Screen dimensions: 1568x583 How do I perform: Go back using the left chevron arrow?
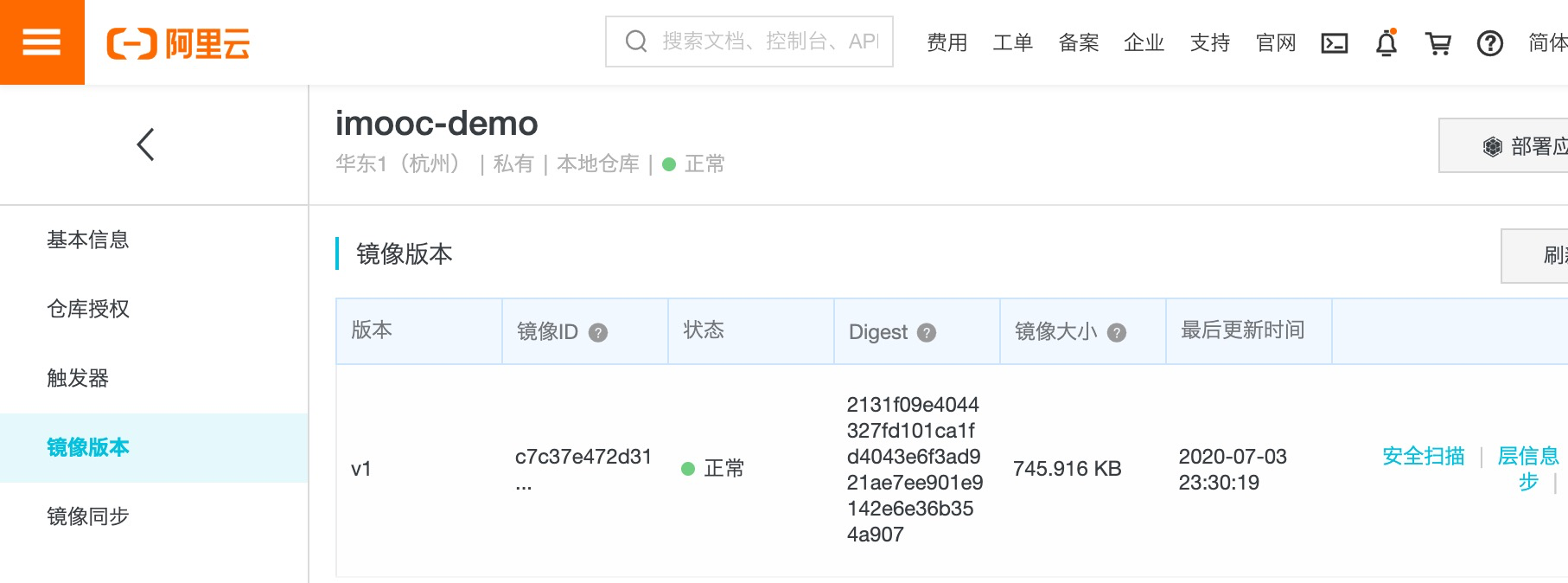[146, 144]
